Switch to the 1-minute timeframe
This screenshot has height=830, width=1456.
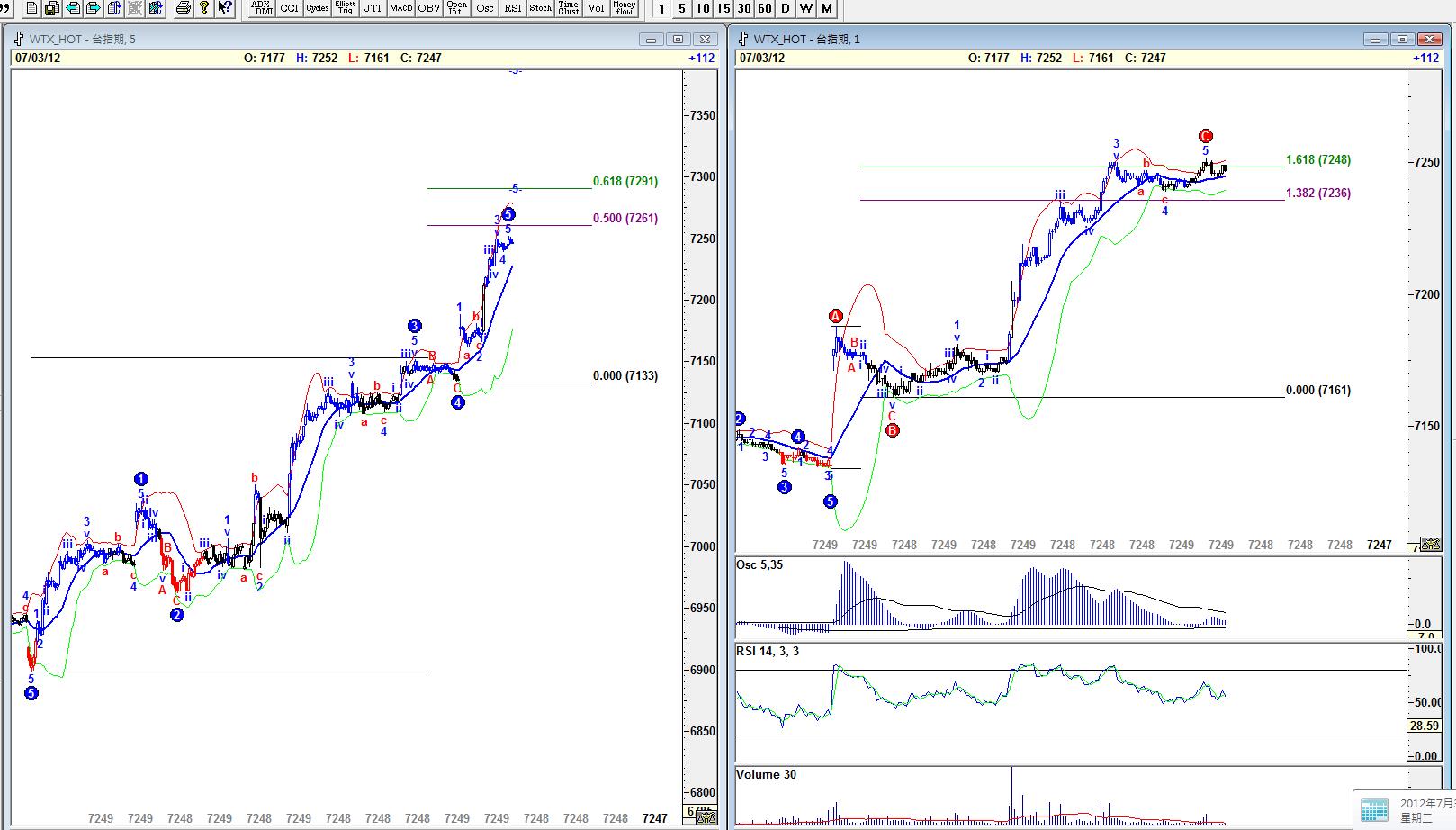click(661, 8)
